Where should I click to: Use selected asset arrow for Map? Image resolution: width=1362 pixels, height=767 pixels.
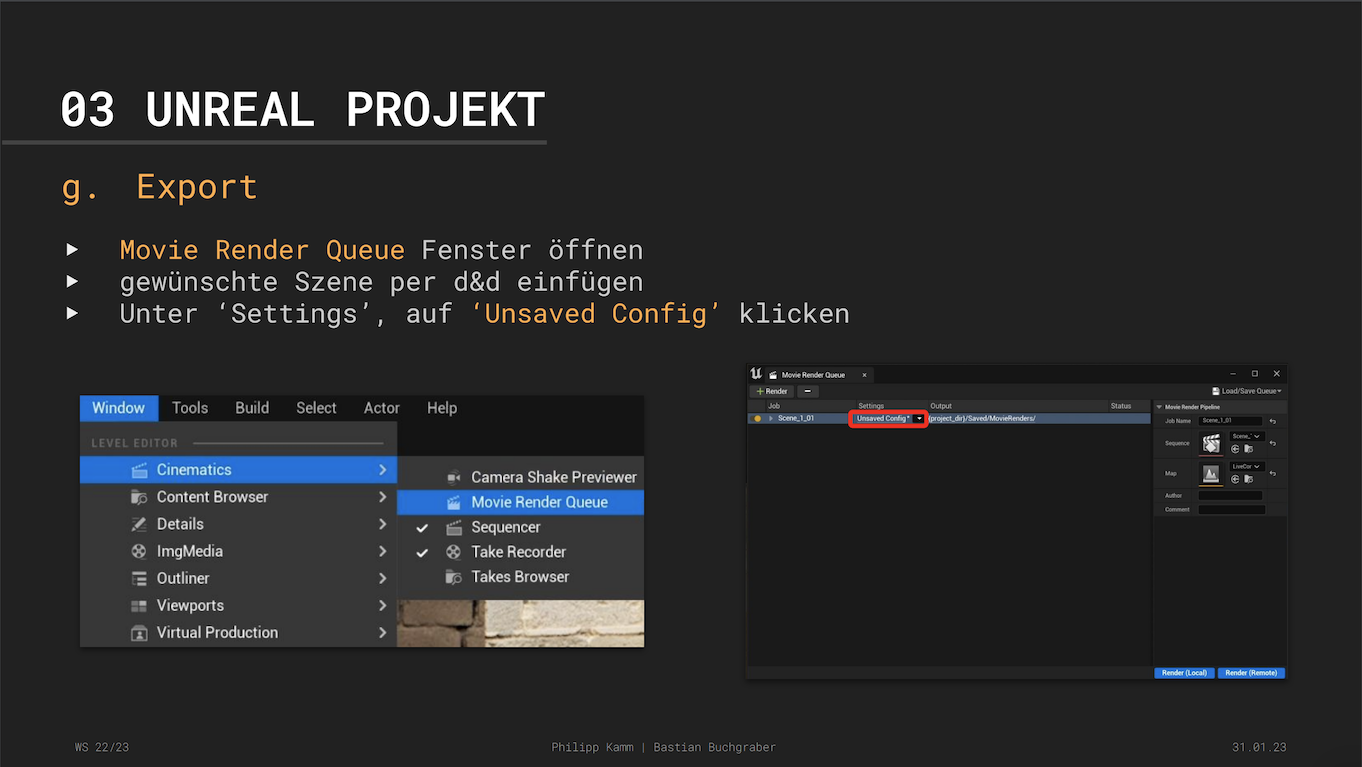click(1235, 479)
